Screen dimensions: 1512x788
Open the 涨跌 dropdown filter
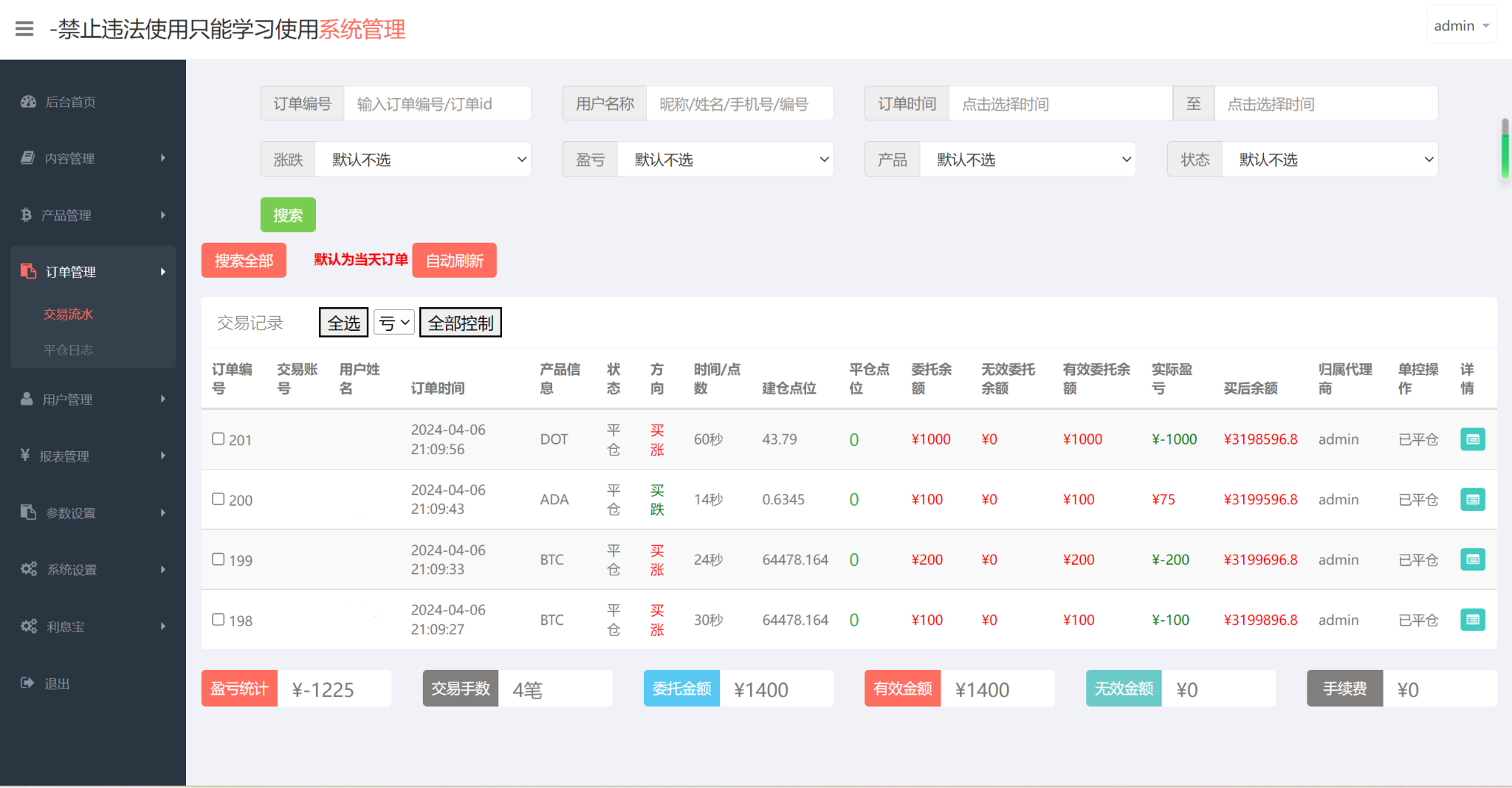point(423,160)
